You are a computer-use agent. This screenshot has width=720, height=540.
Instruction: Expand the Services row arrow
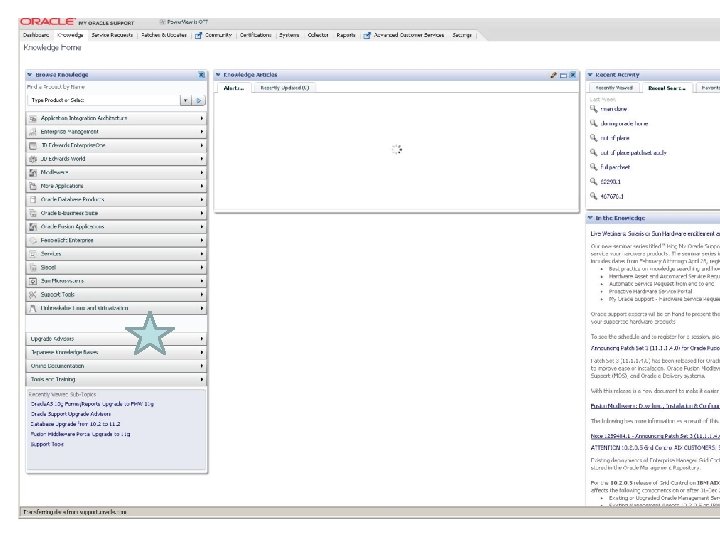pyautogui.click(x=202, y=254)
